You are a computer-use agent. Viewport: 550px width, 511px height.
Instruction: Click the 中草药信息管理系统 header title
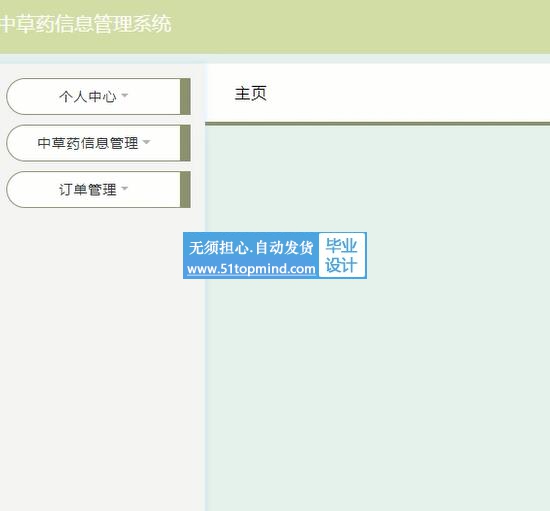(86, 24)
